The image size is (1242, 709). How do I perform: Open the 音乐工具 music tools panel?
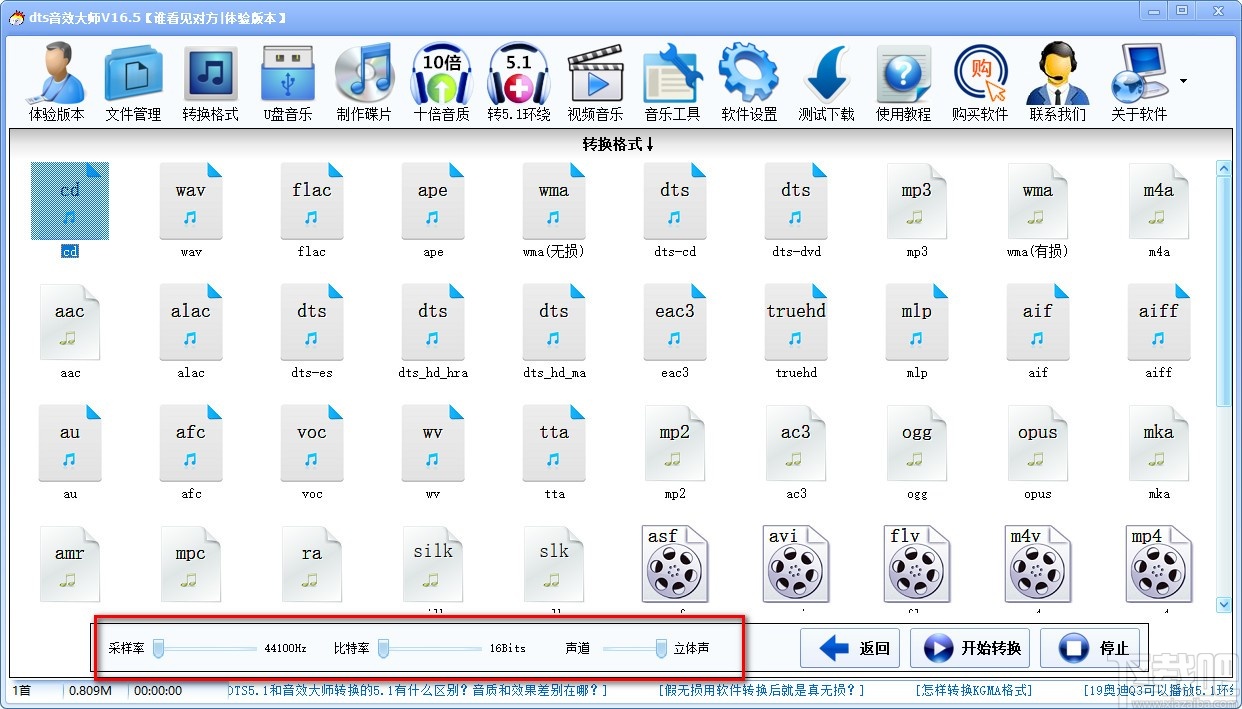(x=672, y=80)
